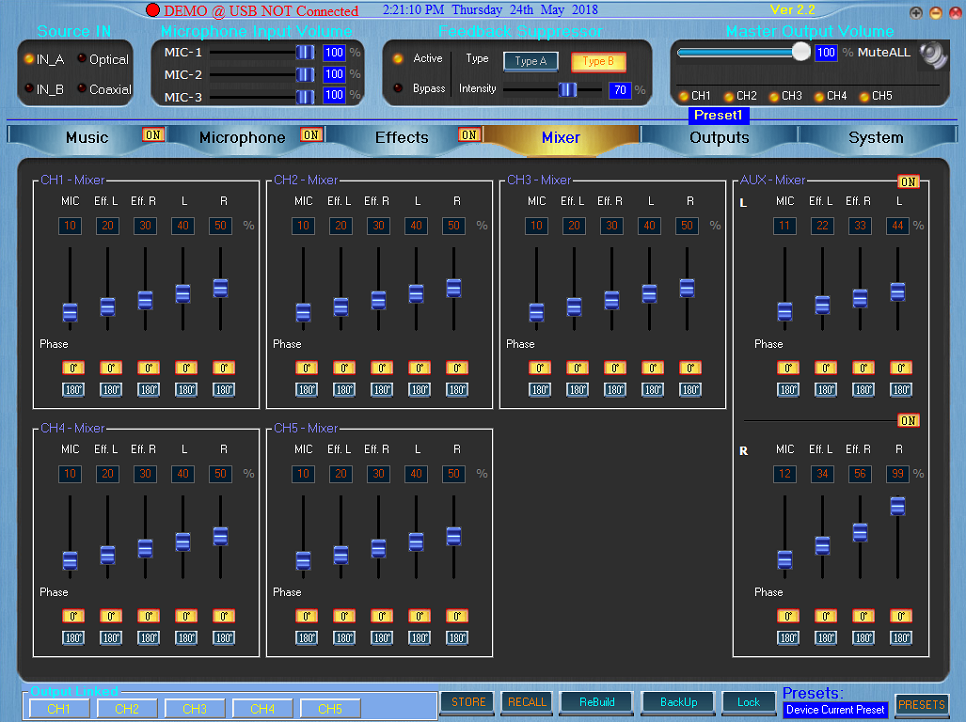Click the Master Output Volume slider knob
966x722 pixels.
click(x=801, y=52)
